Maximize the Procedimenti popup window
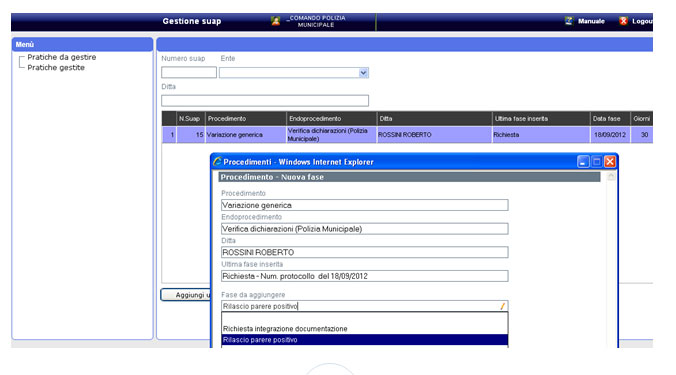This screenshot has height=375, width=676. [597, 162]
